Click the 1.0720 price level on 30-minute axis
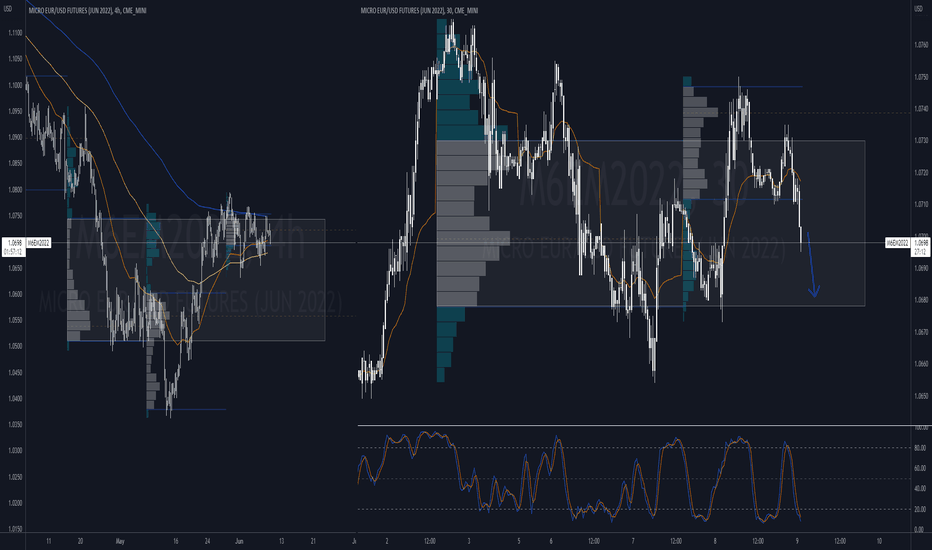Viewport: 932px width, 550px height. 921,172
